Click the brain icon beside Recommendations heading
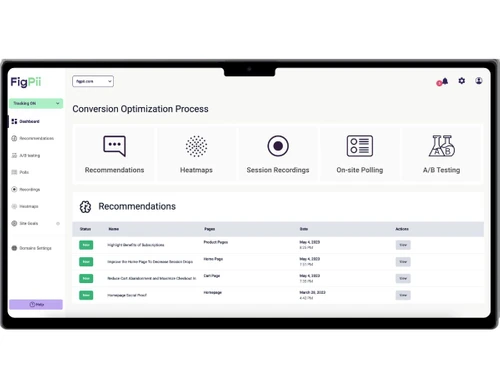The image size is (500, 375). tap(85, 207)
